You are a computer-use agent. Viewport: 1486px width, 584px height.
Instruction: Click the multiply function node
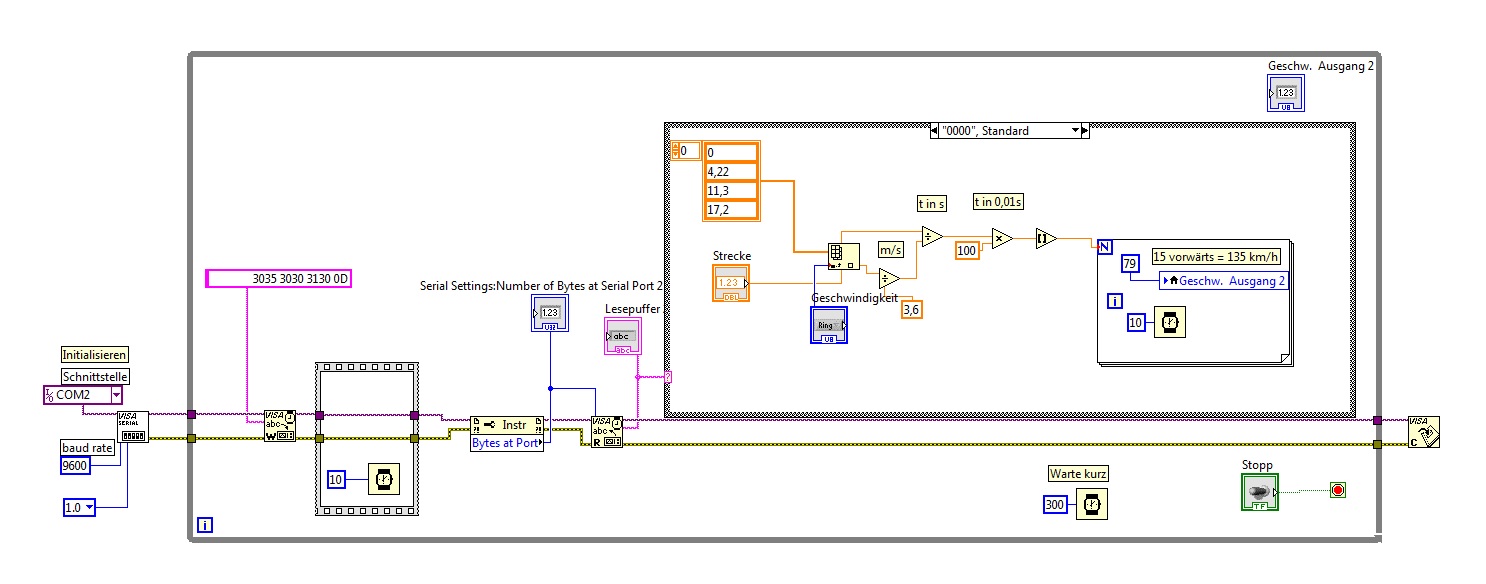(1000, 238)
